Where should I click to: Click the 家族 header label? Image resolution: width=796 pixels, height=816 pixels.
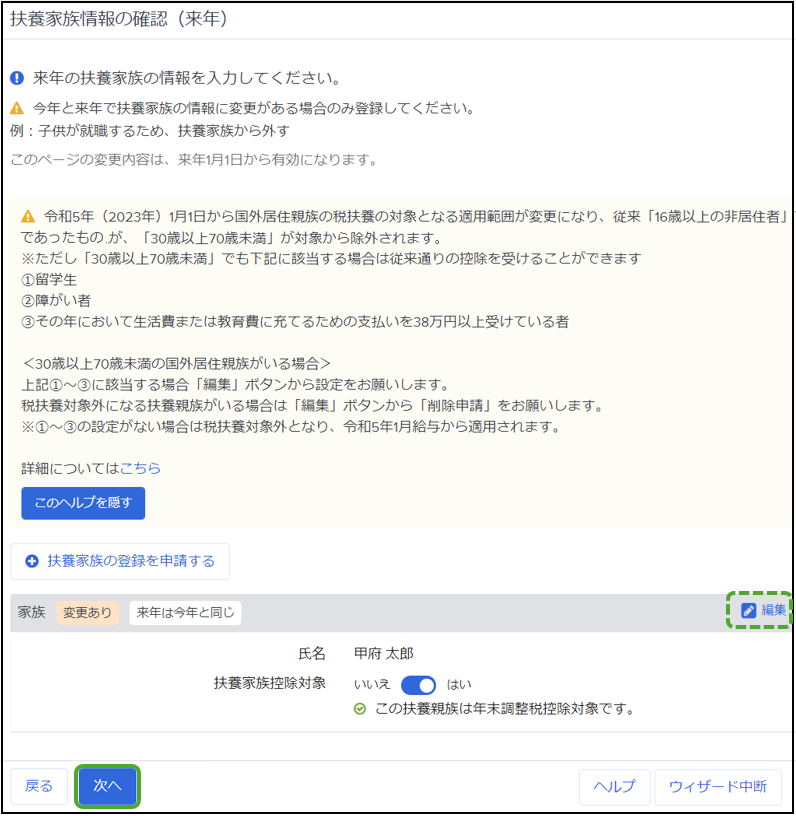tap(32, 612)
